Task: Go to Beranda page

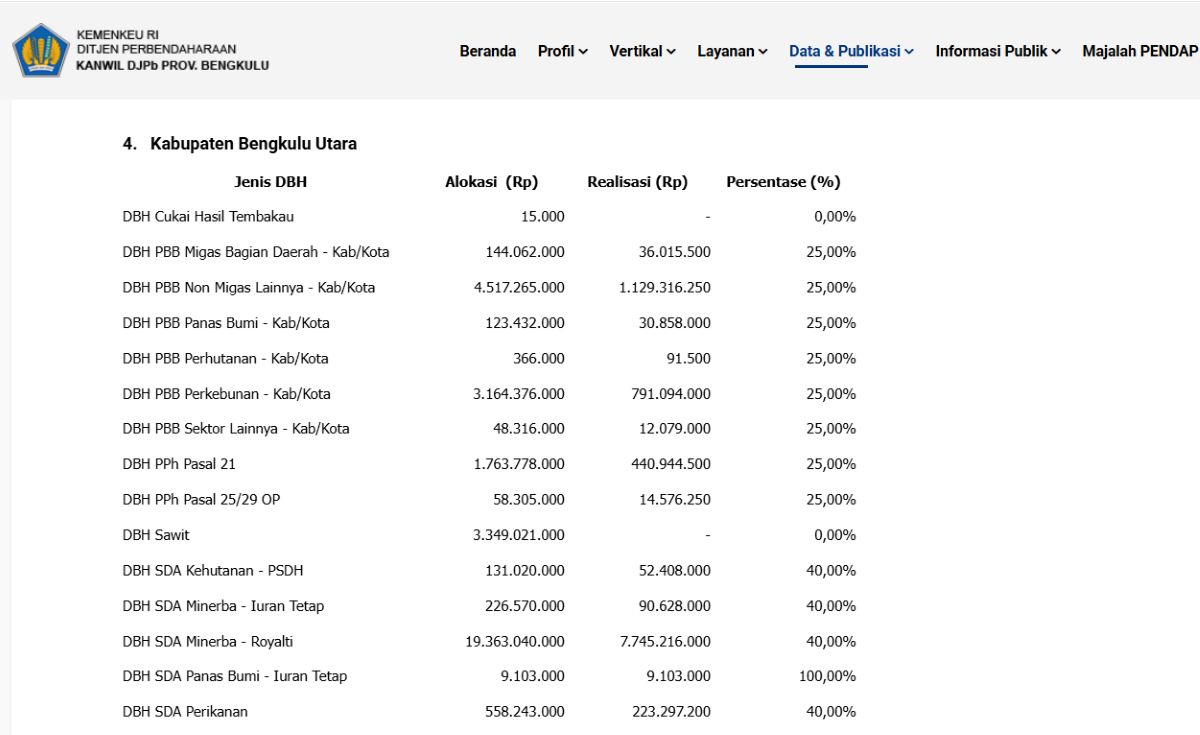Action: pyautogui.click(x=488, y=51)
